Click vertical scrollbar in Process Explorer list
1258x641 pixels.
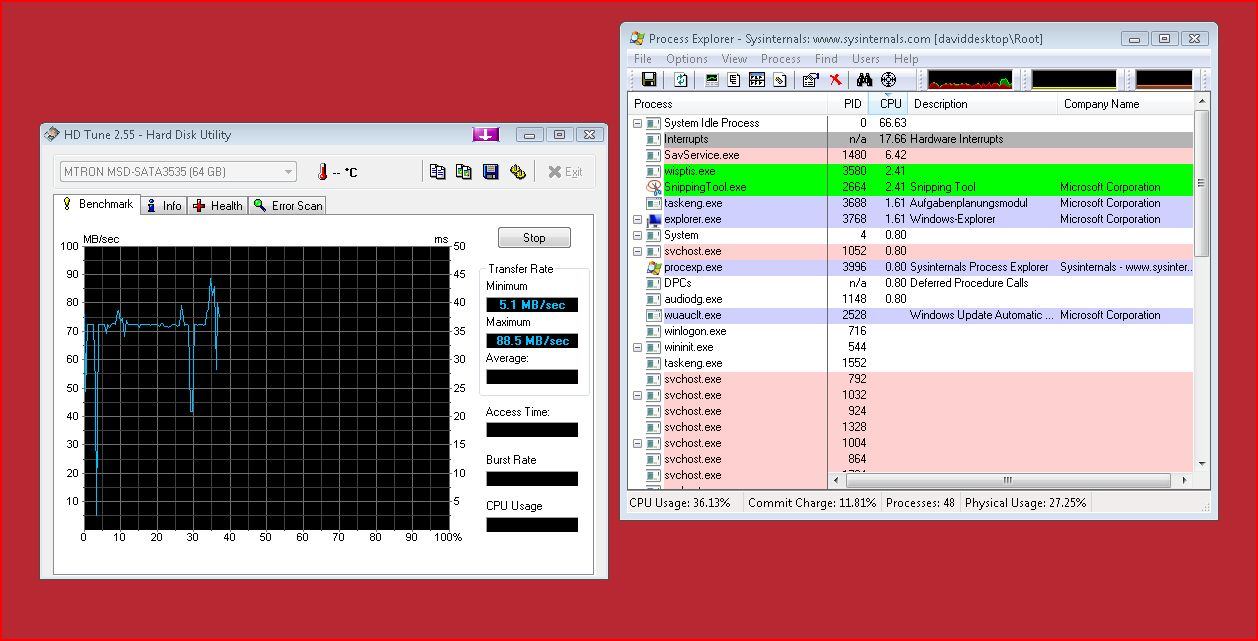click(1202, 283)
